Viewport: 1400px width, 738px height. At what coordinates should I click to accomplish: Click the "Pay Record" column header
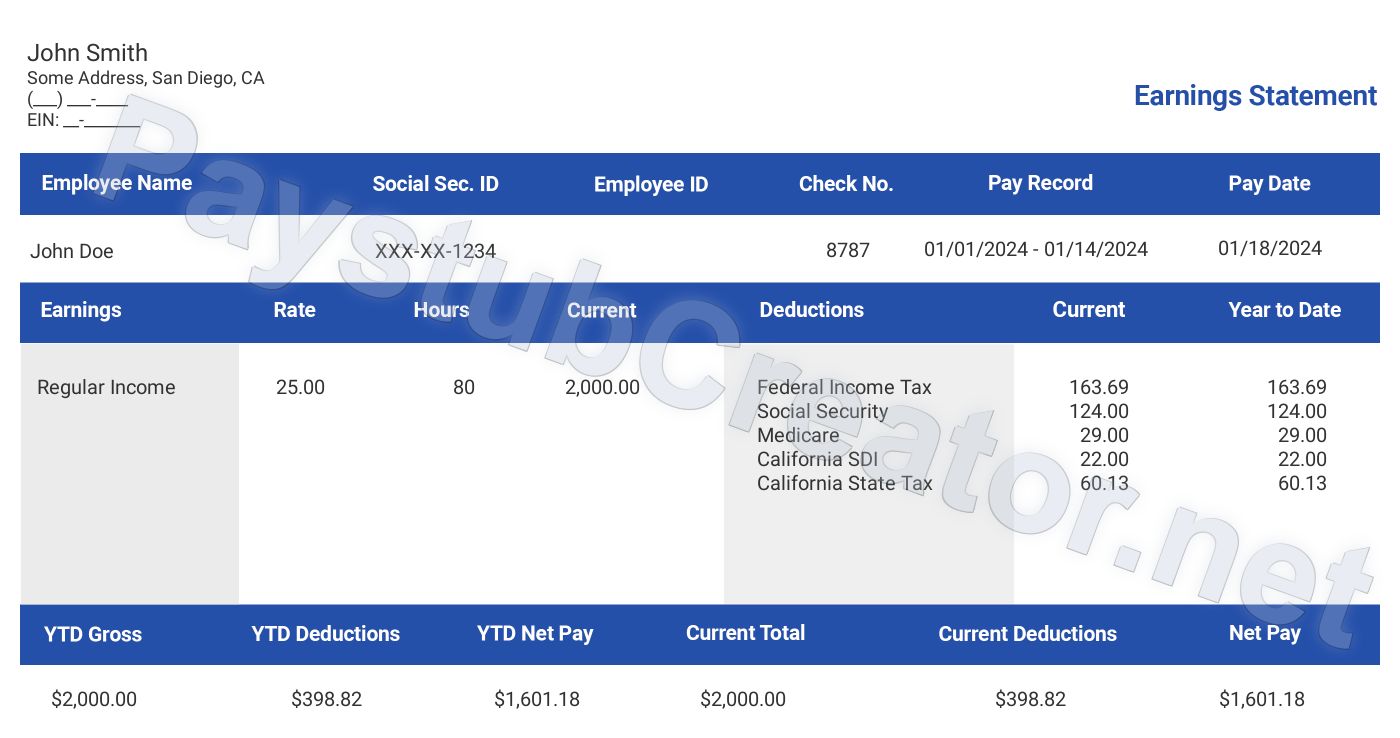[x=1040, y=183]
